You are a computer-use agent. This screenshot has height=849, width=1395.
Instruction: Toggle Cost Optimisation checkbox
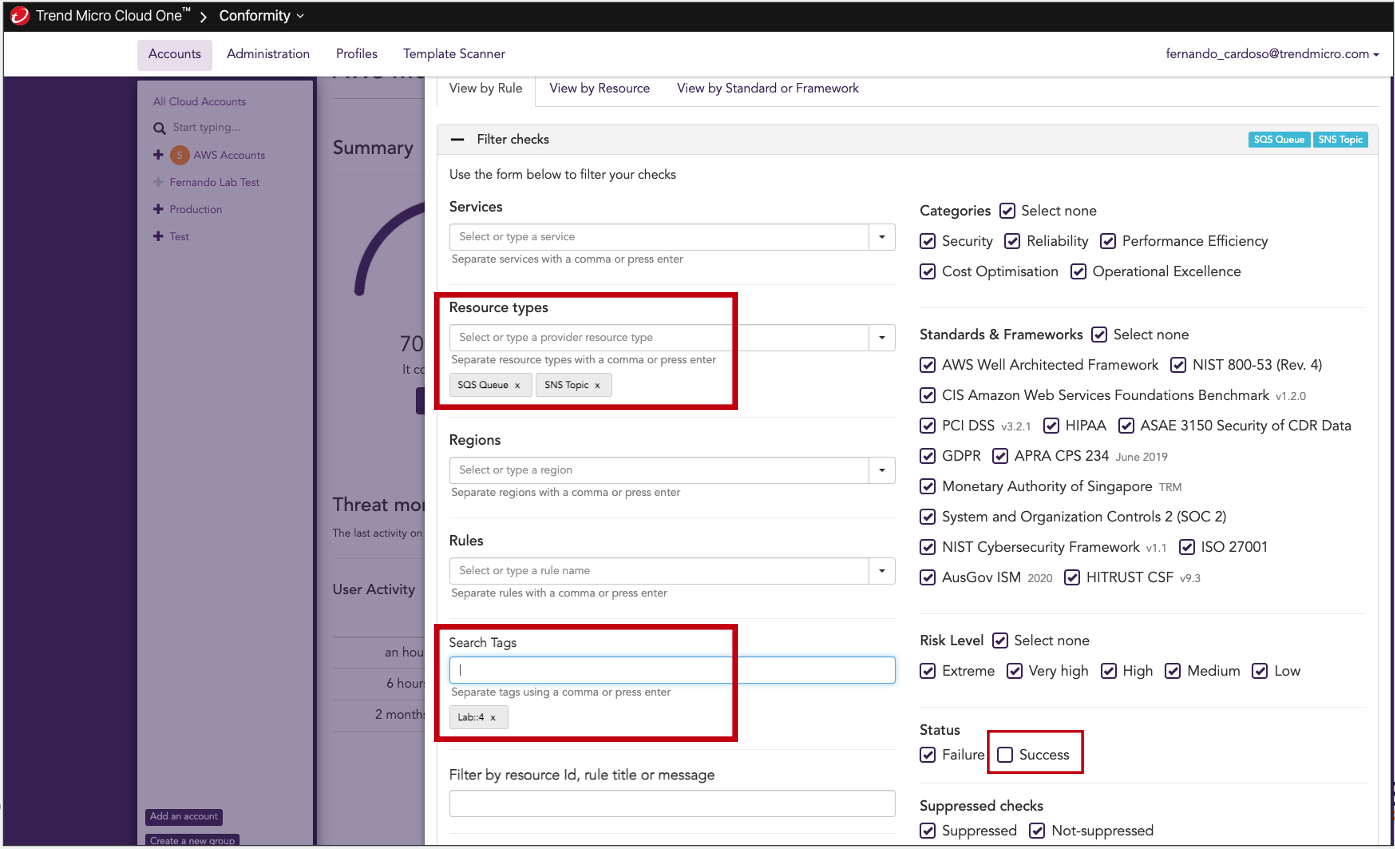[x=928, y=271]
